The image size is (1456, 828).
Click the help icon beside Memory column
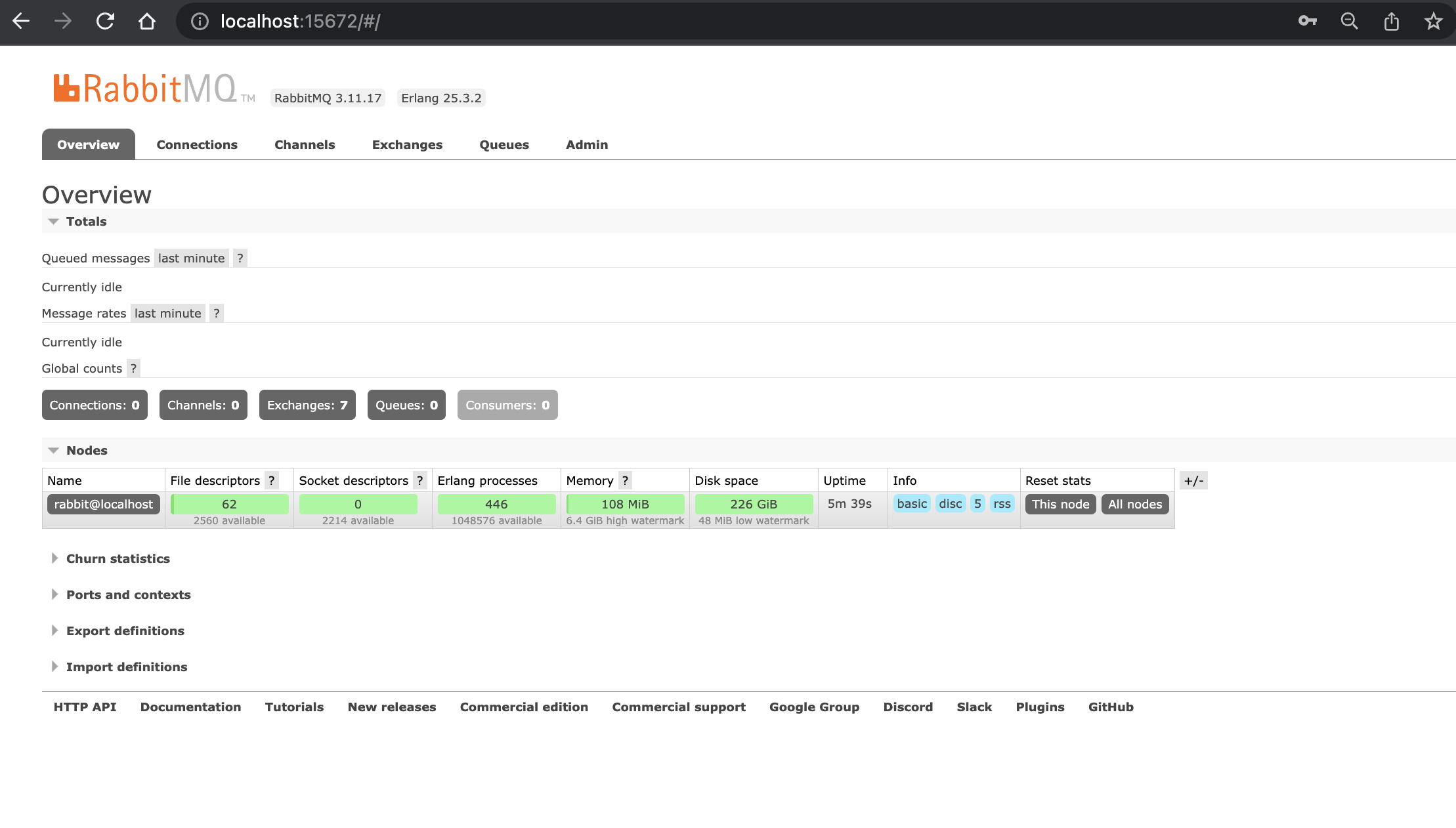[625, 480]
